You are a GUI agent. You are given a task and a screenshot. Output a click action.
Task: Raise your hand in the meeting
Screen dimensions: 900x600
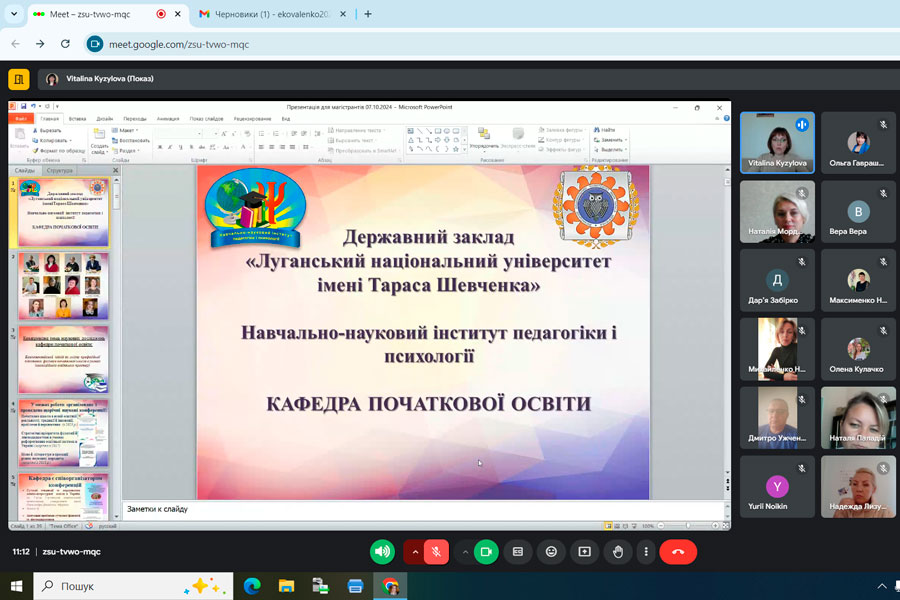tap(618, 551)
